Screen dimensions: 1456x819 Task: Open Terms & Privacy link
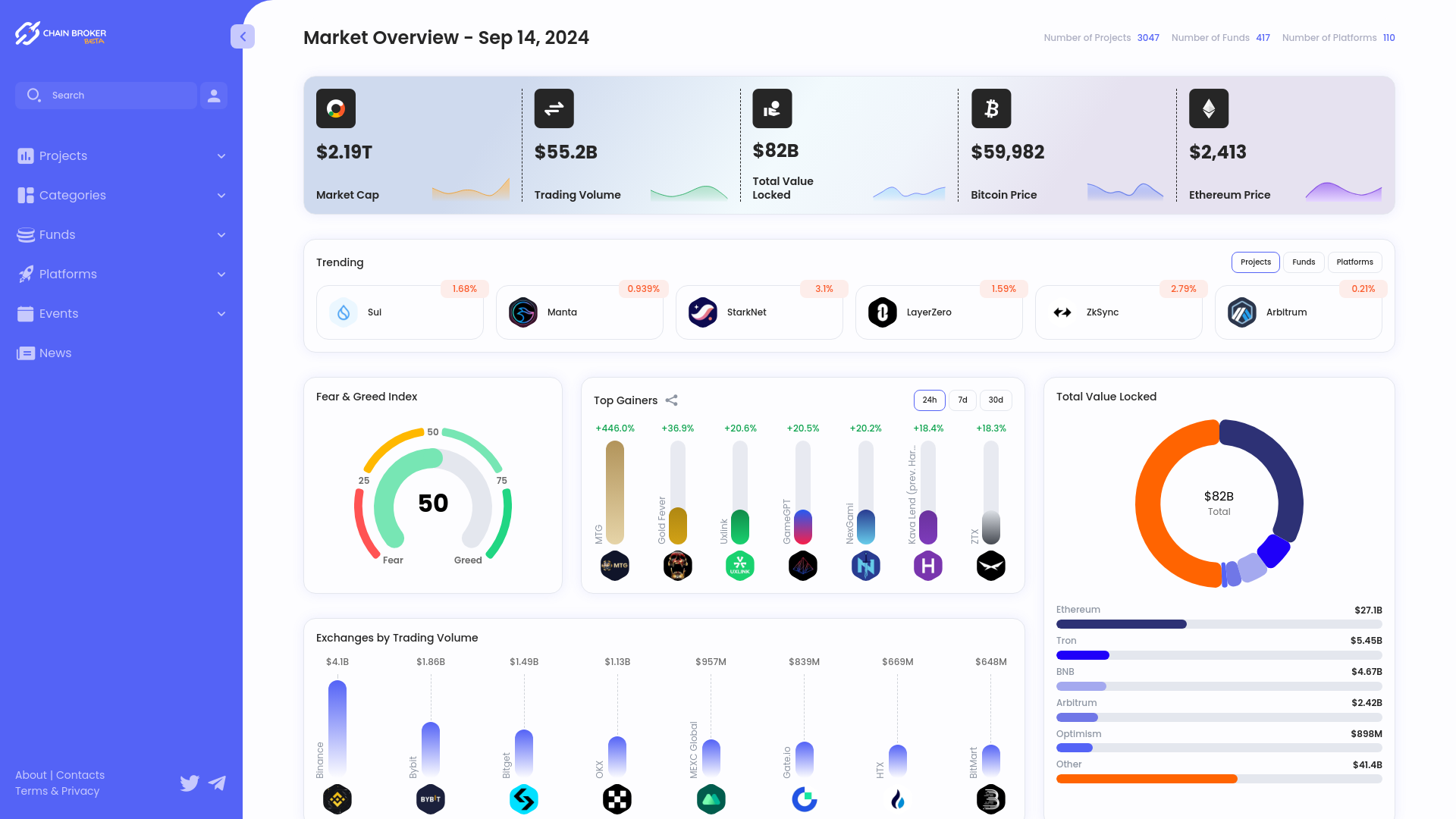(x=58, y=791)
